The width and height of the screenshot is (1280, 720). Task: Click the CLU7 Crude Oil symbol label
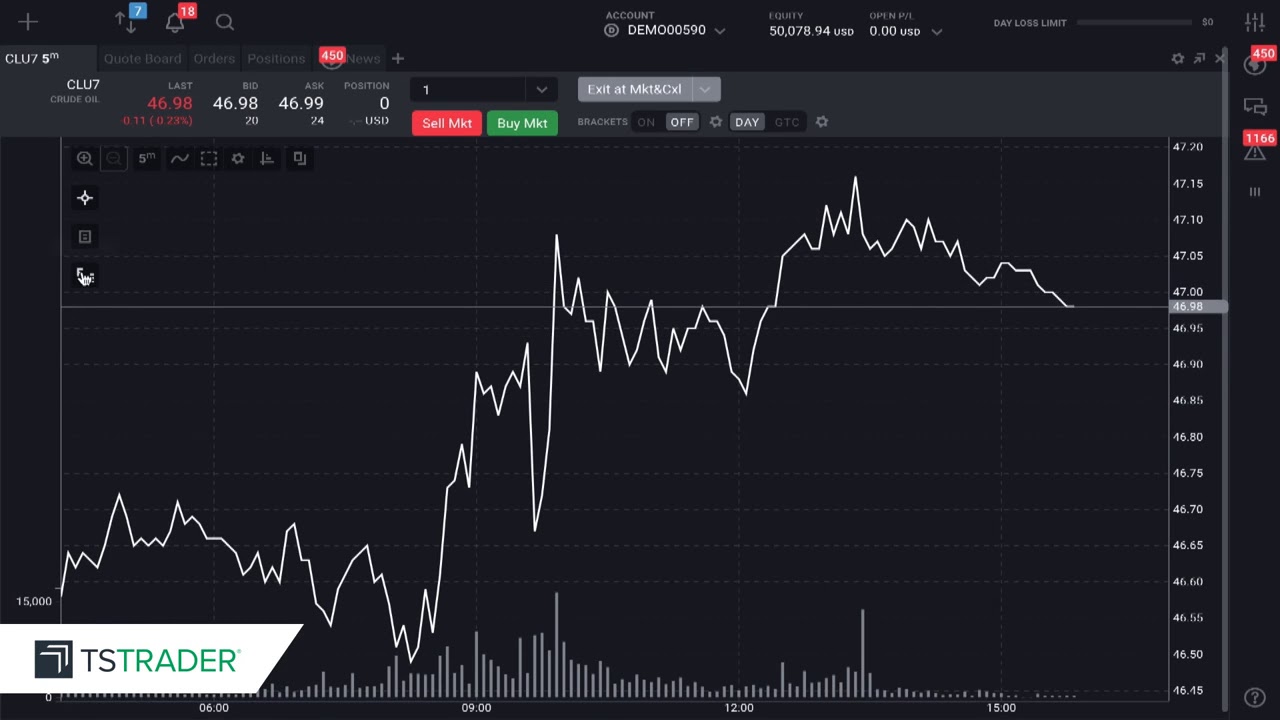click(x=76, y=91)
